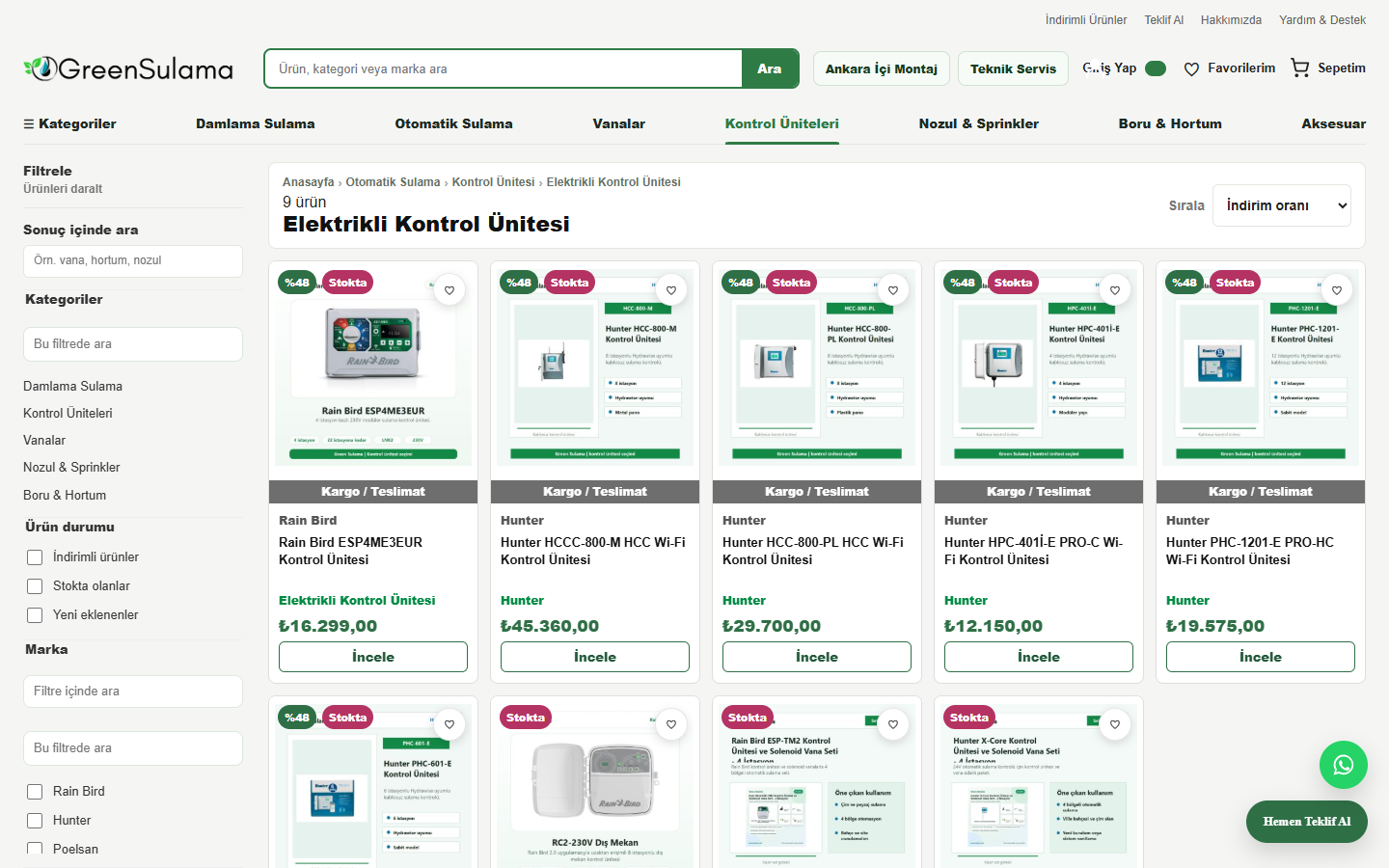
Task: Open the Sepetim shopping cart icon
Action: (x=1300, y=68)
